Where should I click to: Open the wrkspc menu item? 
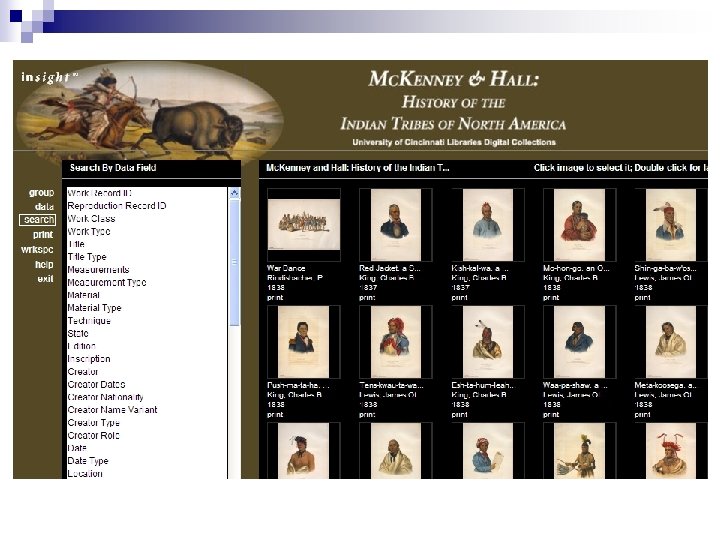(37, 250)
